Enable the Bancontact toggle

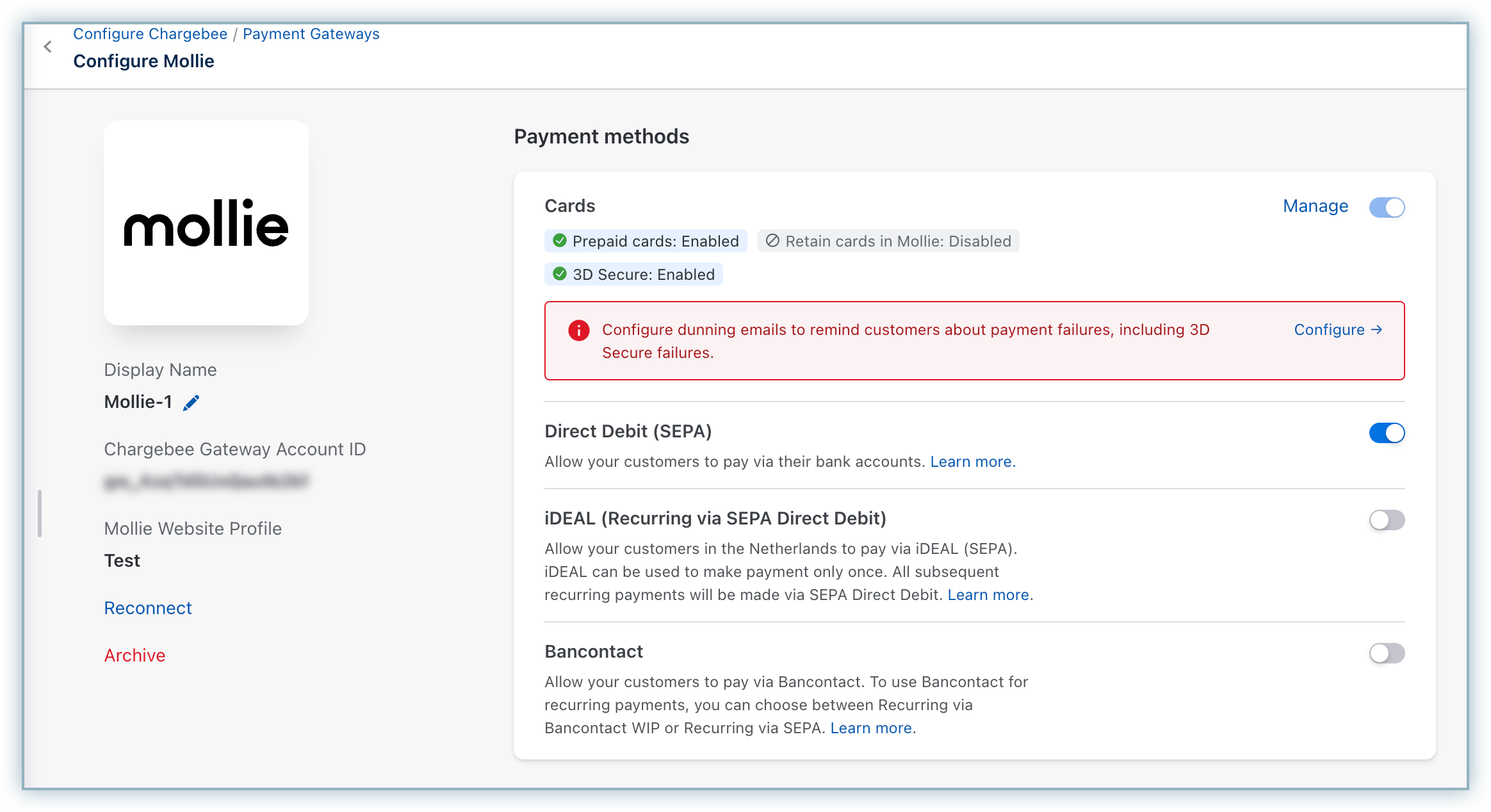click(1387, 653)
